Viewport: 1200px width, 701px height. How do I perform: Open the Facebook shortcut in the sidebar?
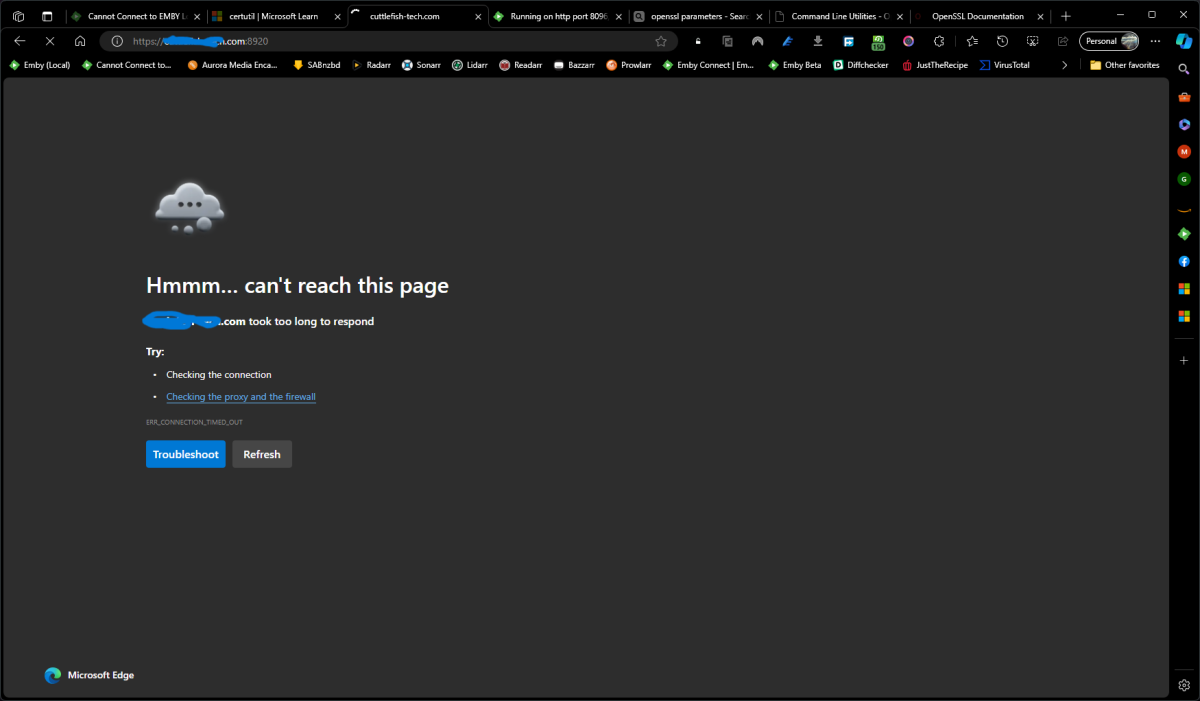[x=1184, y=261]
